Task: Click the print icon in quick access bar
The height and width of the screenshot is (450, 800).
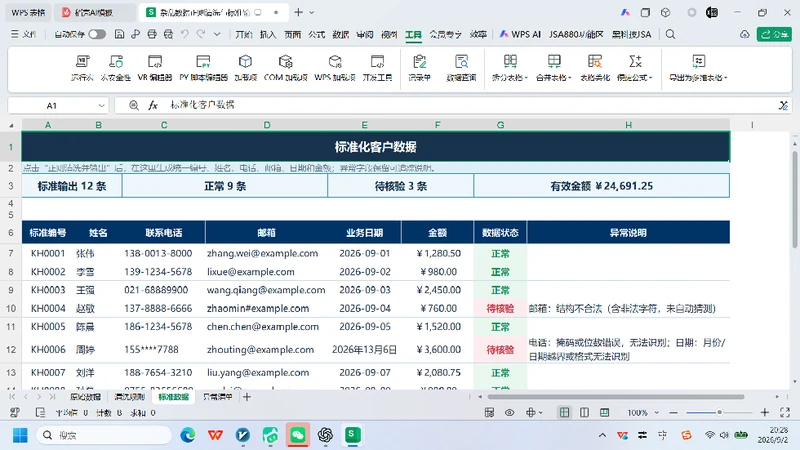Action: pos(152,34)
